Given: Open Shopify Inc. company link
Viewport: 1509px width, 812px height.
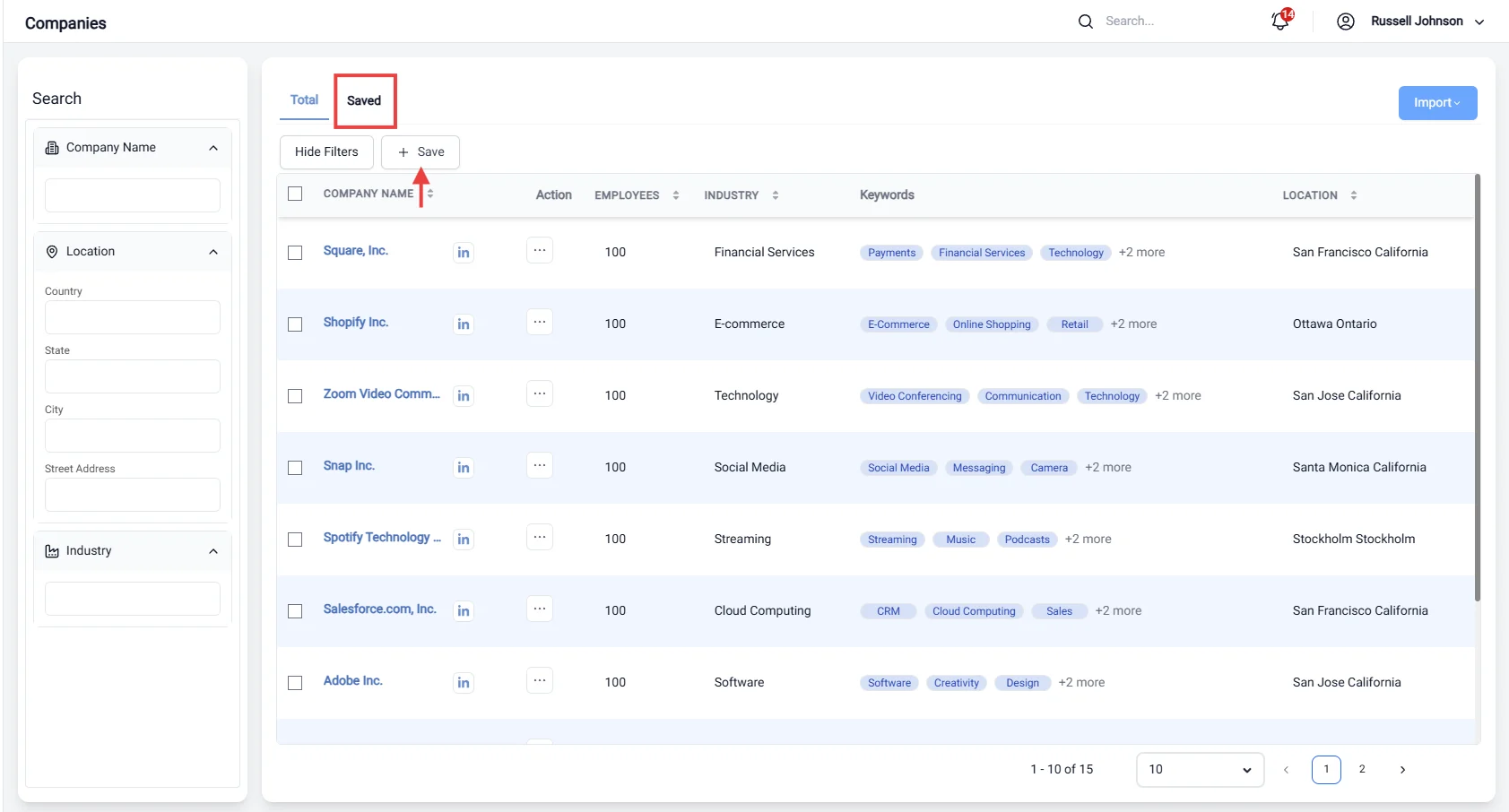Looking at the screenshot, I should pos(356,323).
